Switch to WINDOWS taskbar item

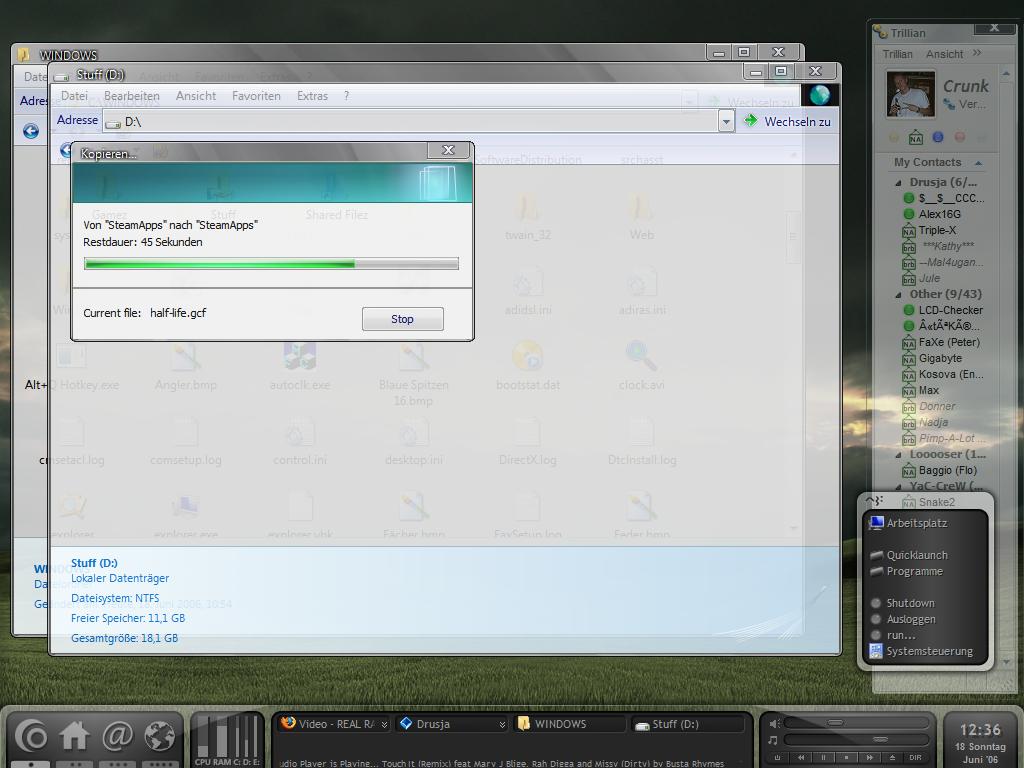(570, 724)
